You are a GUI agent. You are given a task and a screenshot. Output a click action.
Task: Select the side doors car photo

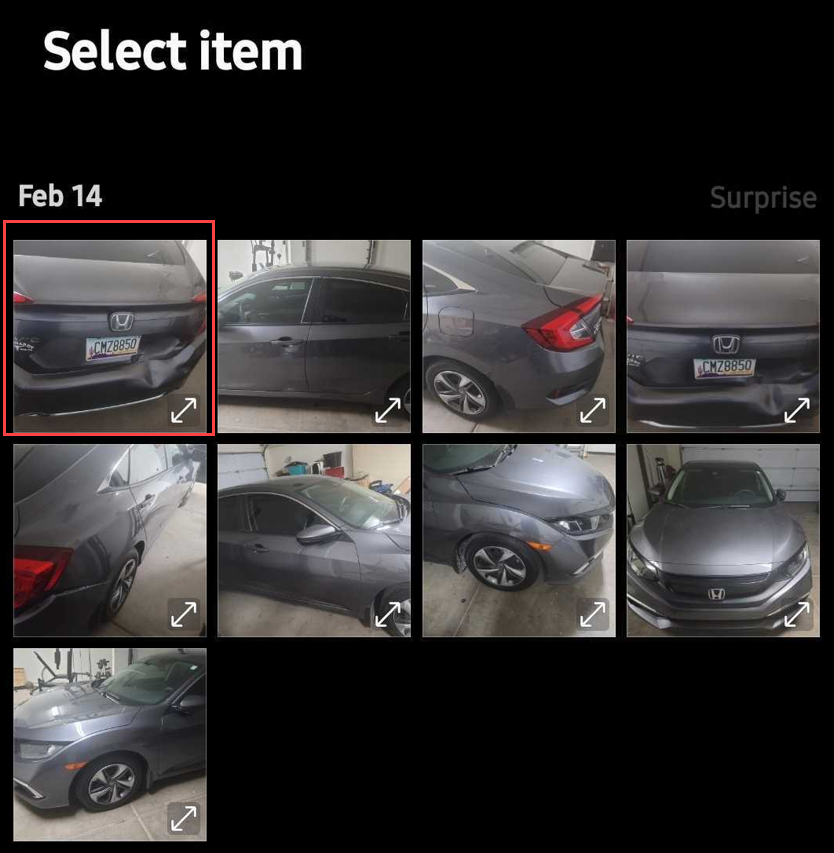(x=314, y=336)
